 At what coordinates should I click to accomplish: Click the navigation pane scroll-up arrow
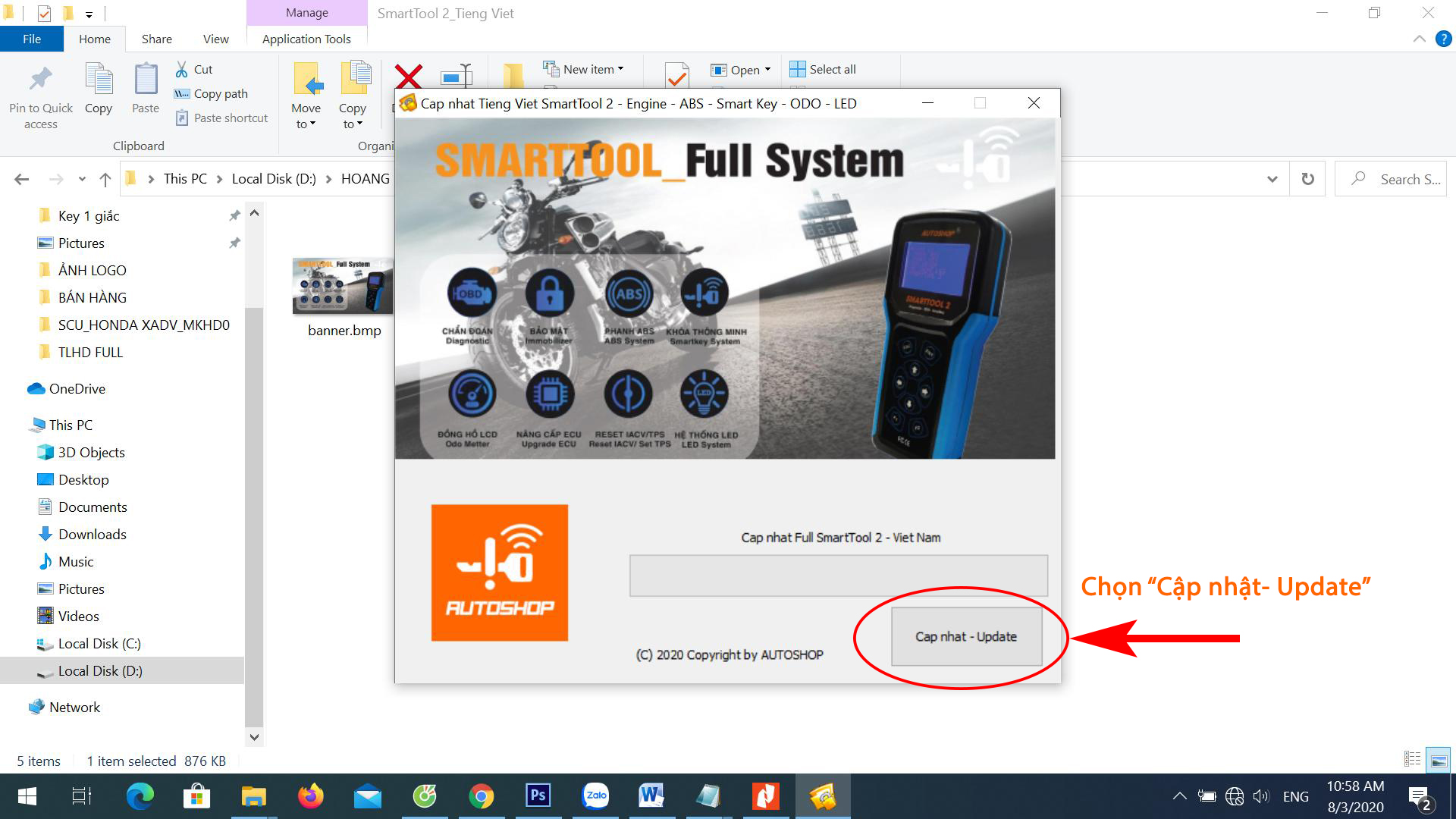click(255, 213)
